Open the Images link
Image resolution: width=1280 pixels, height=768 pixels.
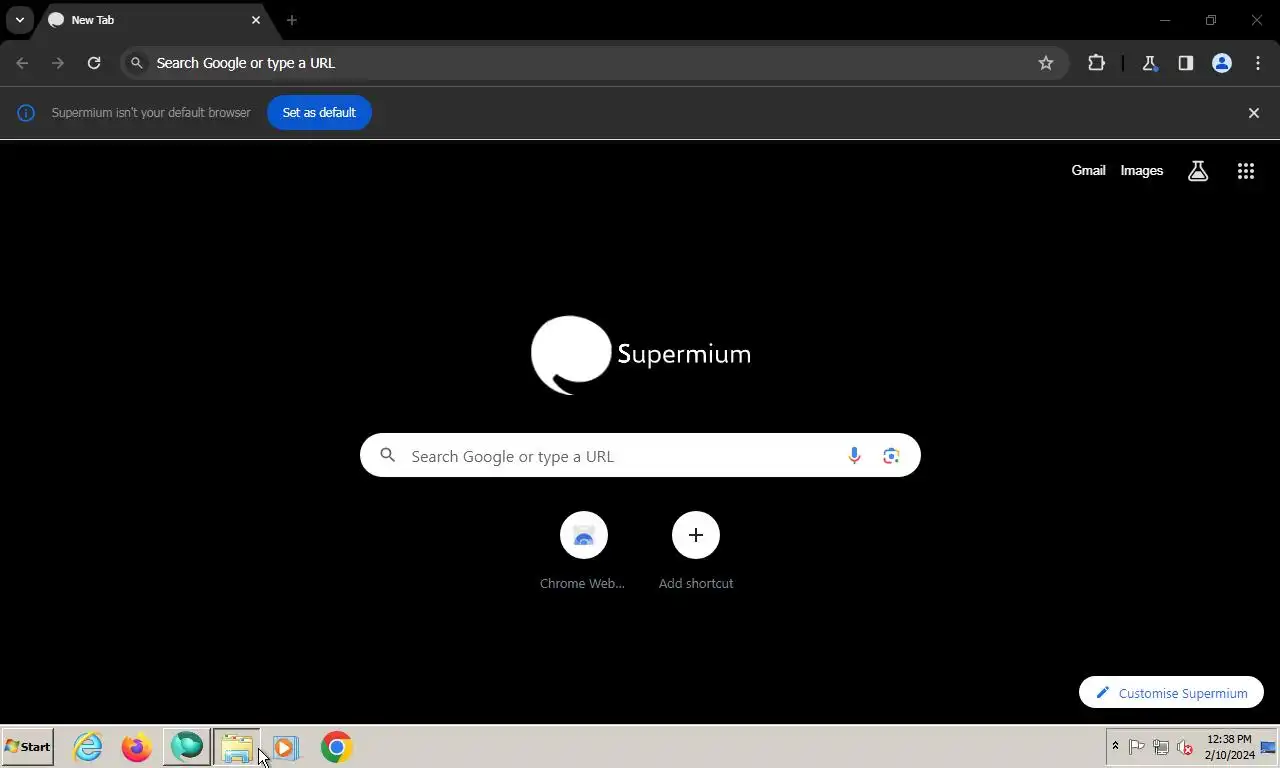(1142, 171)
